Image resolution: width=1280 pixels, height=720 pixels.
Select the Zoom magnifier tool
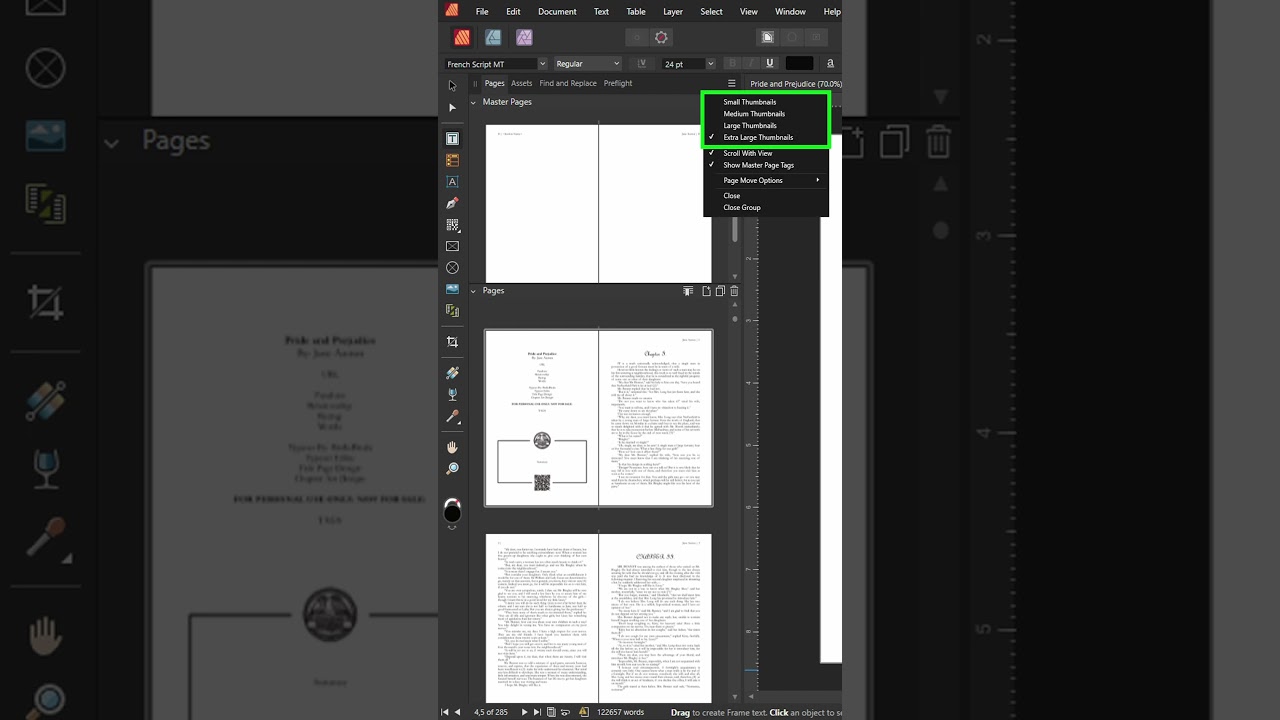452,468
